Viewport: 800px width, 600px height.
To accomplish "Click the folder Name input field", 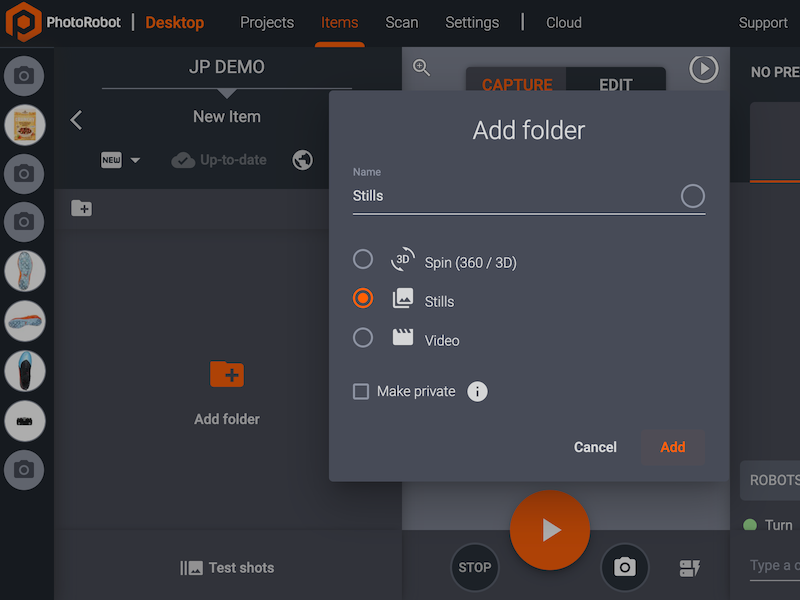I will point(510,196).
